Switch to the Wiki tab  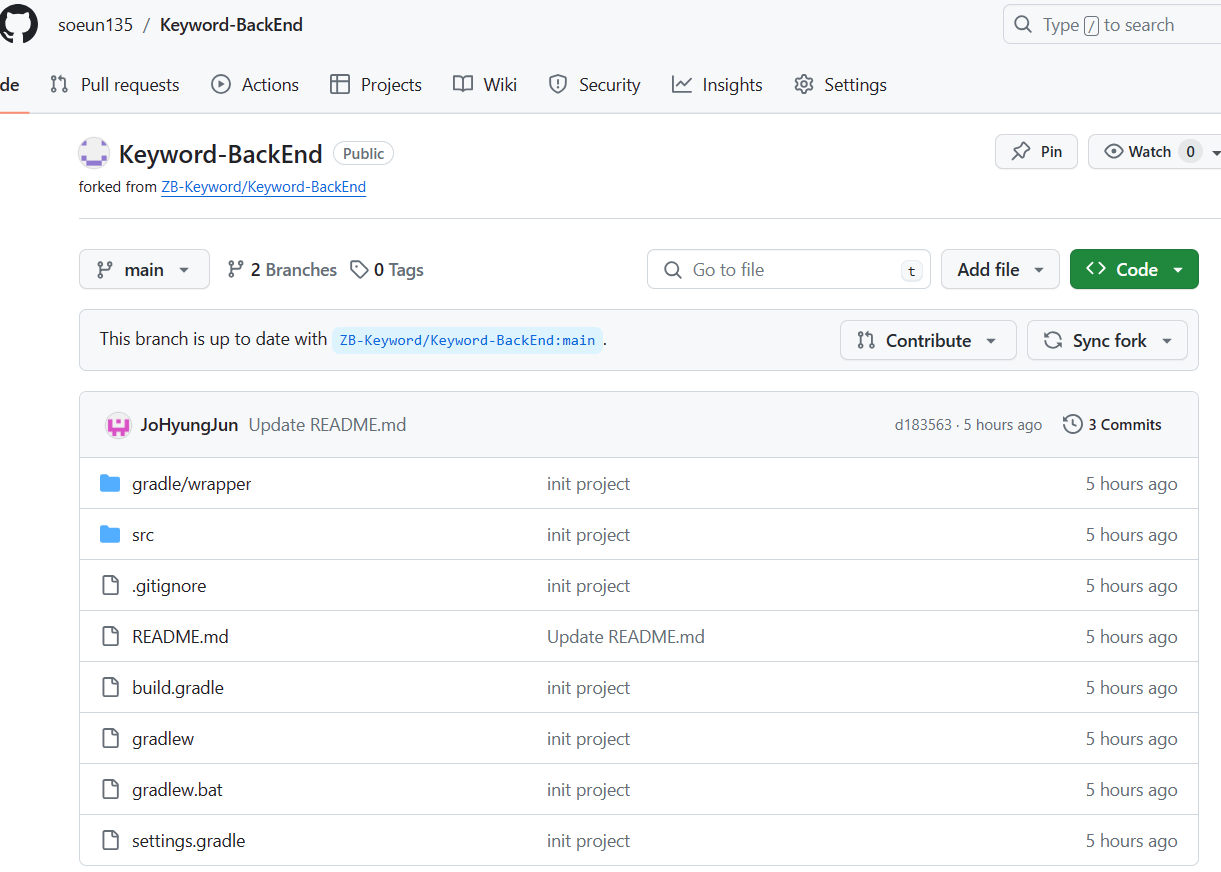pyautogui.click(x=485, y=85)
